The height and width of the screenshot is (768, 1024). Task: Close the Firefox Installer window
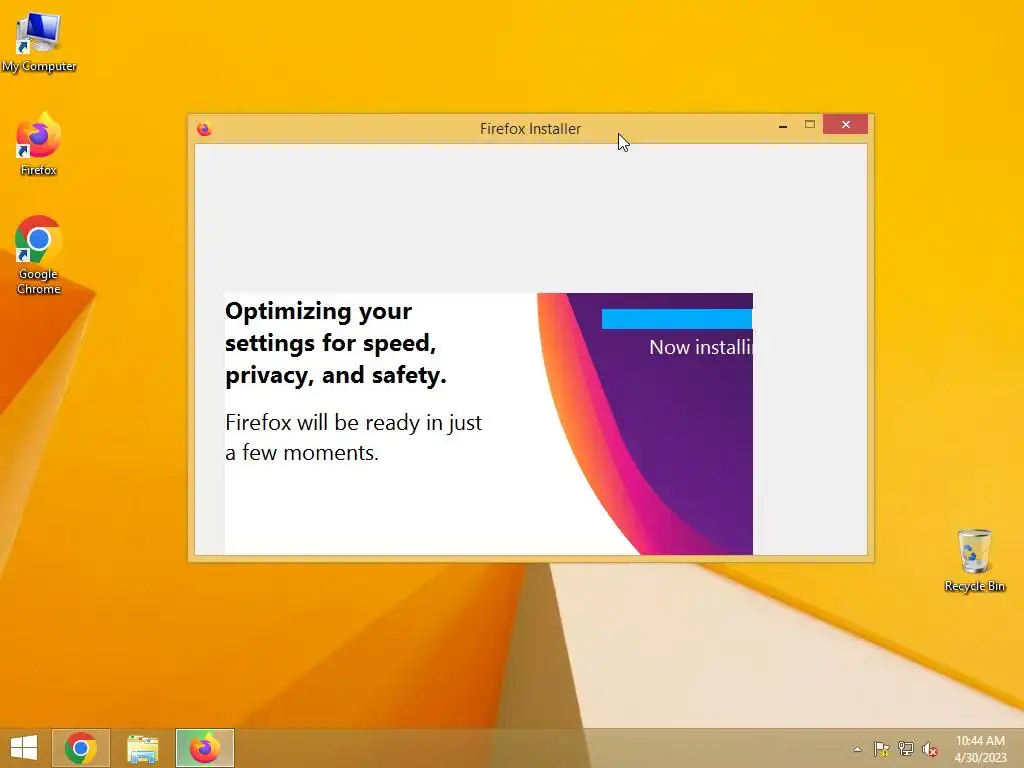point(846,124)
